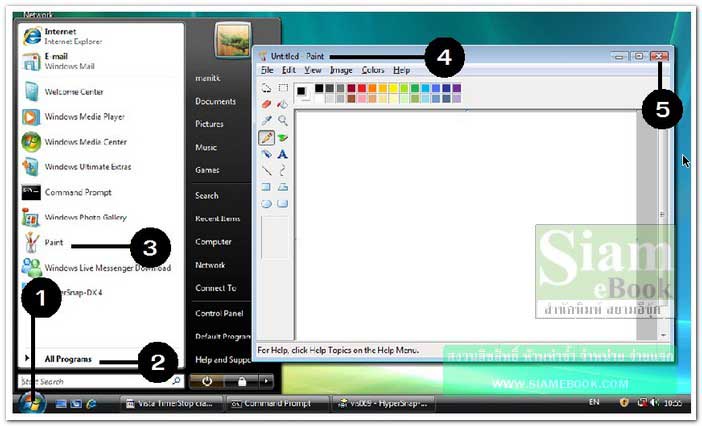Pick the orange color swatch in Paint palette

(372, 88)
